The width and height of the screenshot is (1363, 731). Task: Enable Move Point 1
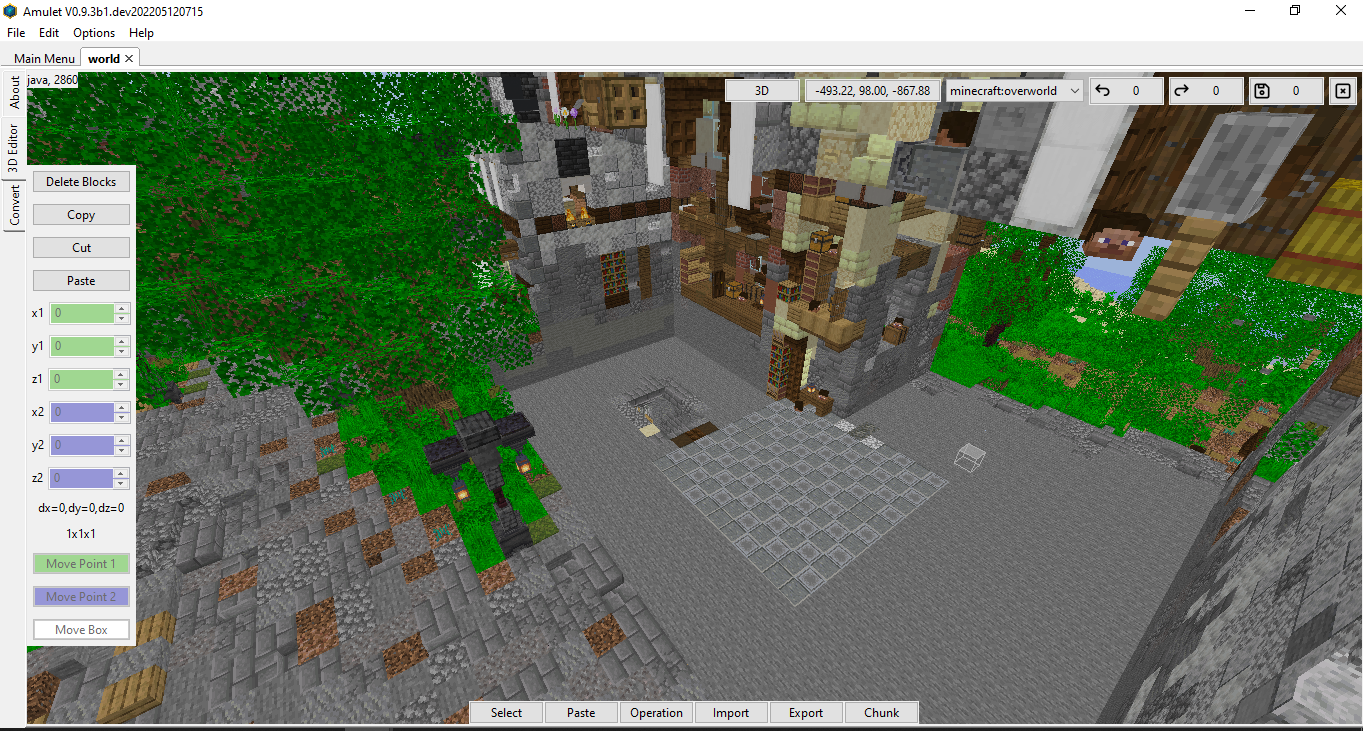tap(81, 563)
